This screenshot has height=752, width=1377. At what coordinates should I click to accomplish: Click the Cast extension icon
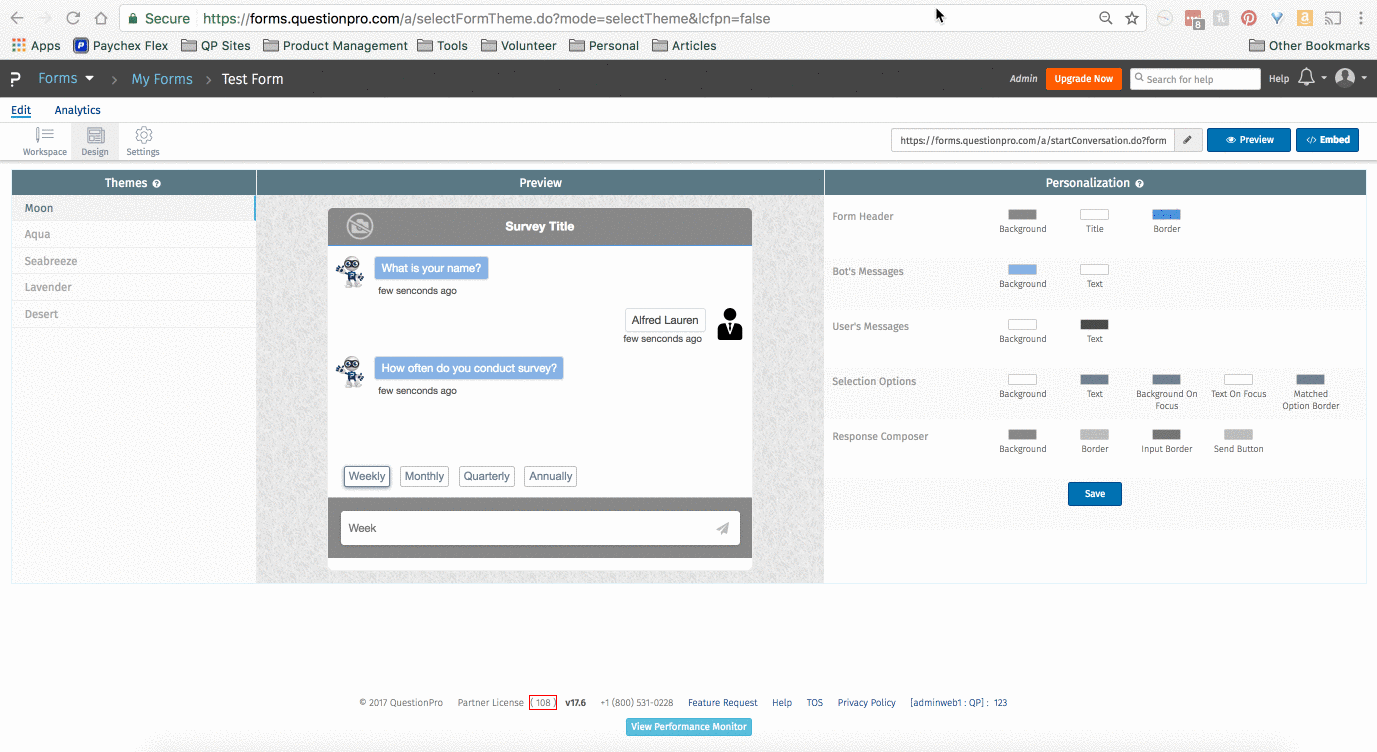pyautogui.click(x=1333, y=18)
